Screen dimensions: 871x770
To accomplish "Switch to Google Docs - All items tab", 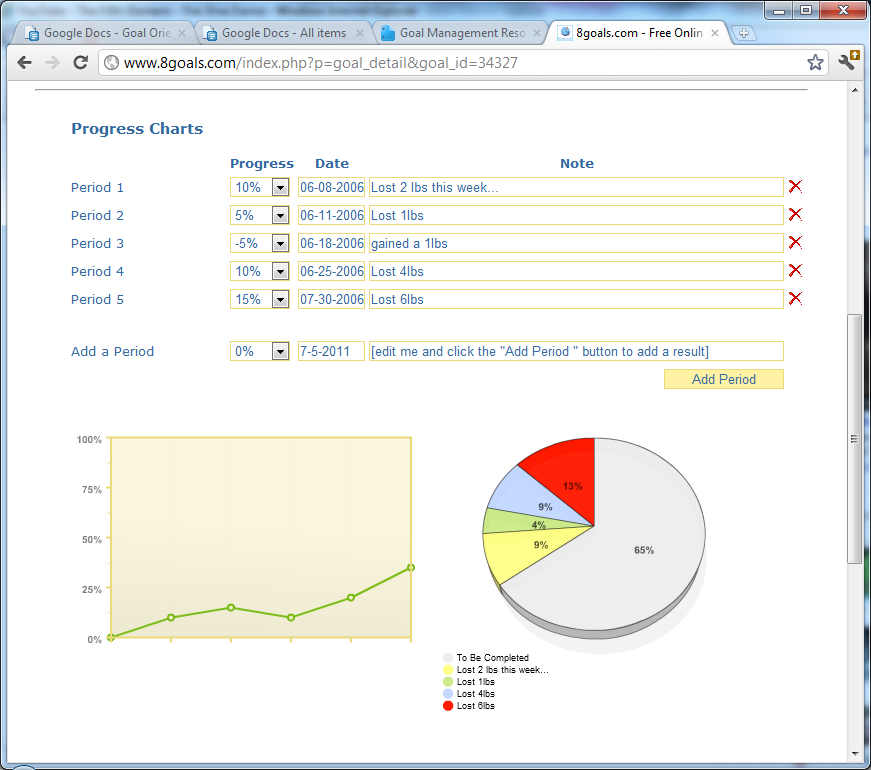I will [283, 33].
